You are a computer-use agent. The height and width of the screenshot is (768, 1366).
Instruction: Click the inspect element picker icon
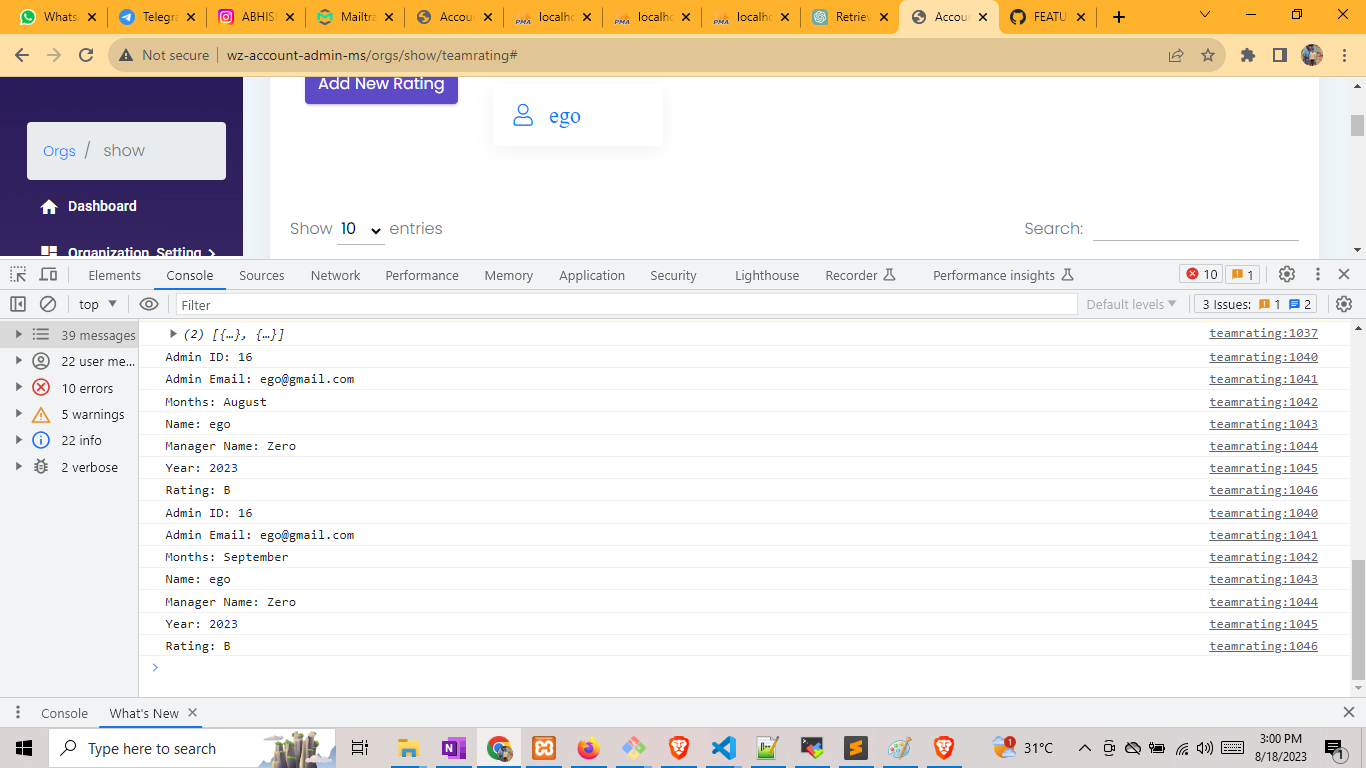[x=18, y=275]
